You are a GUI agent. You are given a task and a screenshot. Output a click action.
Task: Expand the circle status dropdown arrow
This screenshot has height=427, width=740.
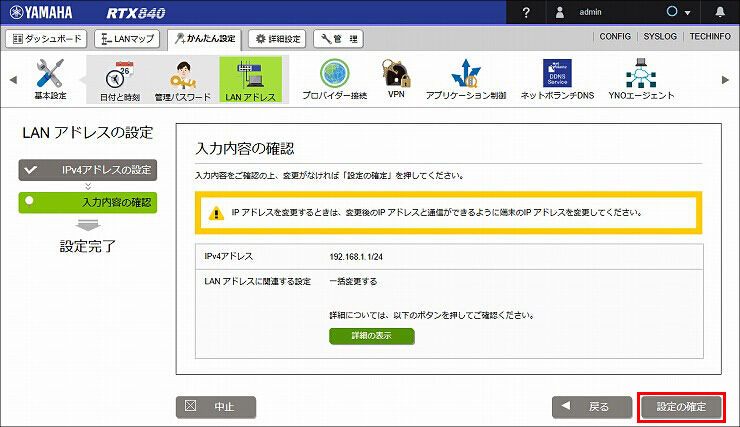pyautogui.click(x=688, y=13)
